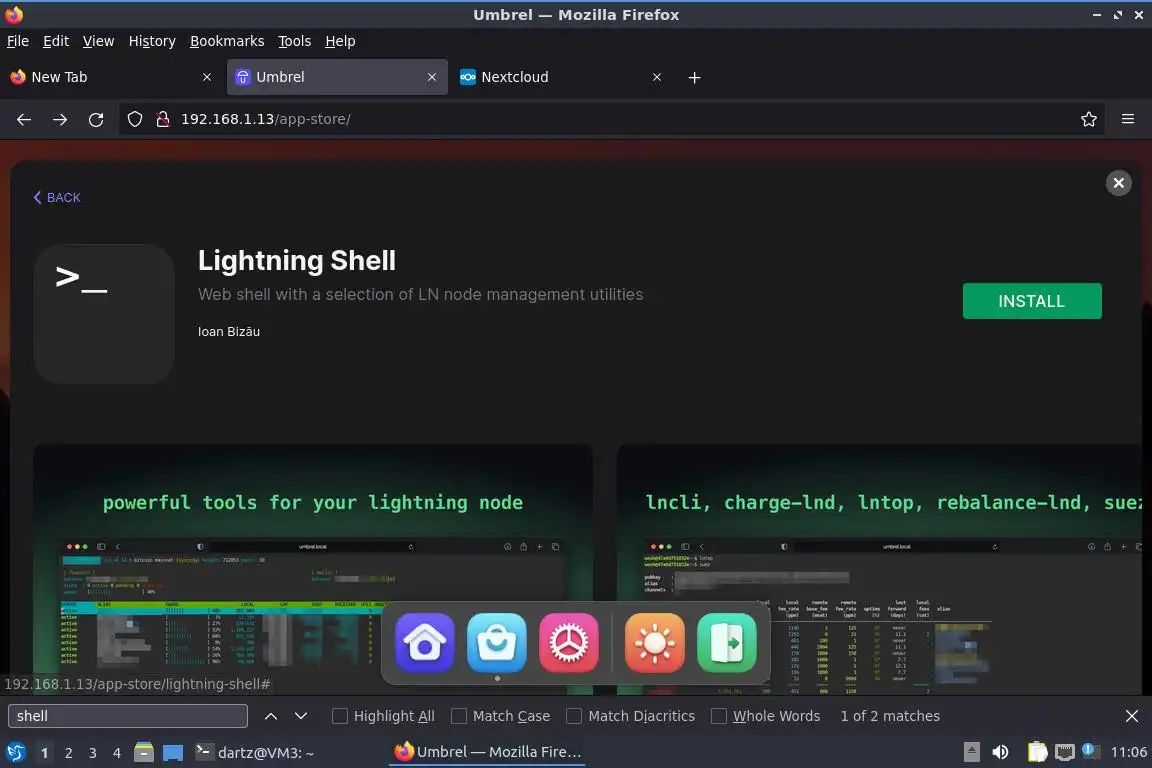
Task: Open the File menu
Action: click(x=18, y=41)
